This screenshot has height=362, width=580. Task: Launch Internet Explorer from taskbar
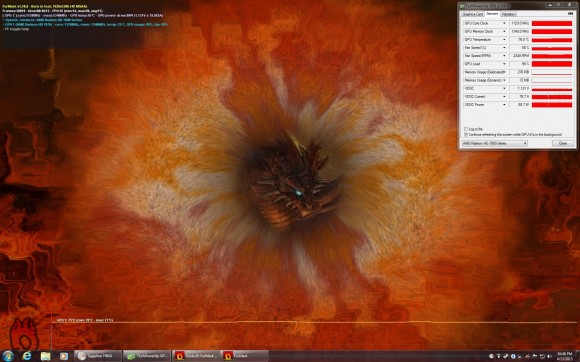(x=27, y=356)
